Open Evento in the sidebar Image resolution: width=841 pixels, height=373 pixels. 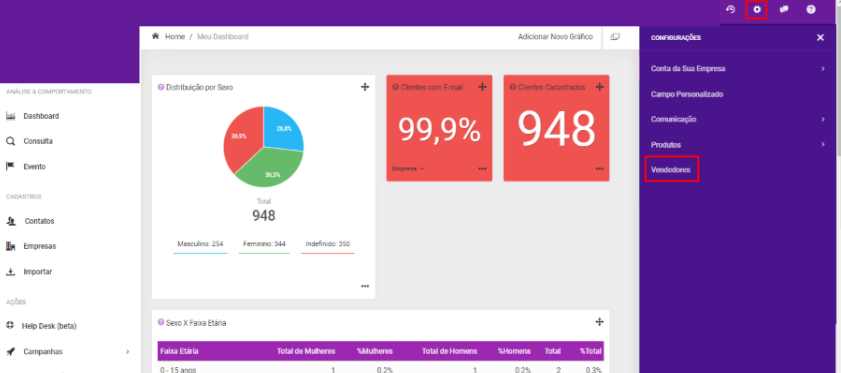point(34,166)
